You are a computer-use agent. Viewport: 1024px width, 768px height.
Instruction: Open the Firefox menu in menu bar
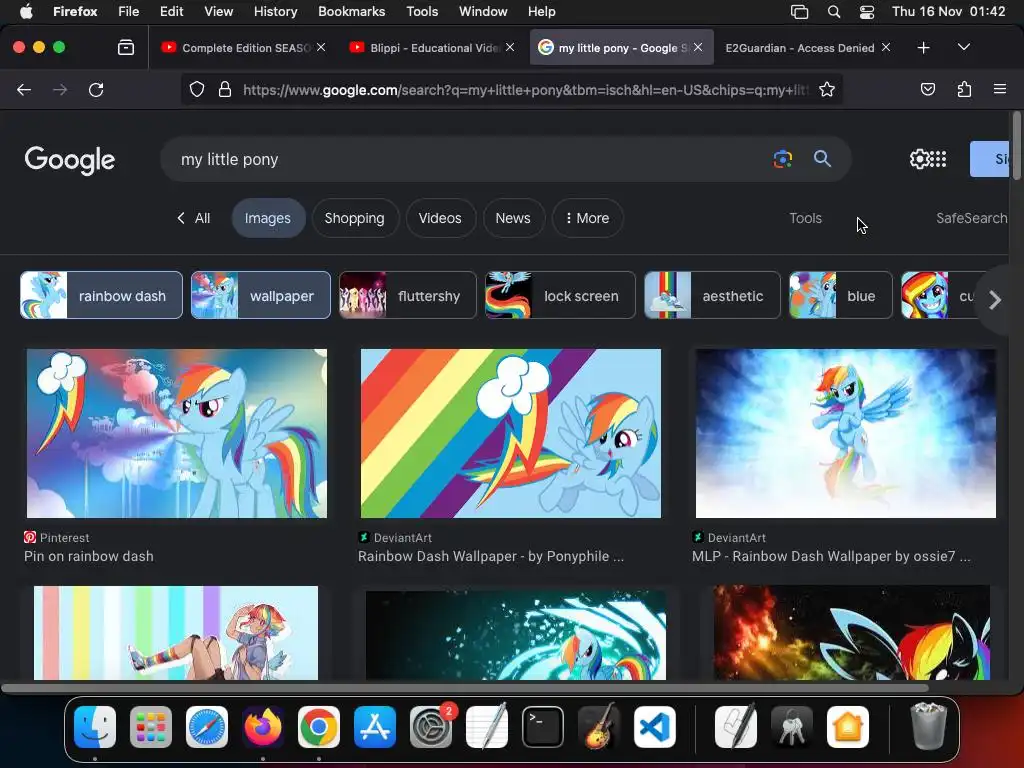pos(75,12)
